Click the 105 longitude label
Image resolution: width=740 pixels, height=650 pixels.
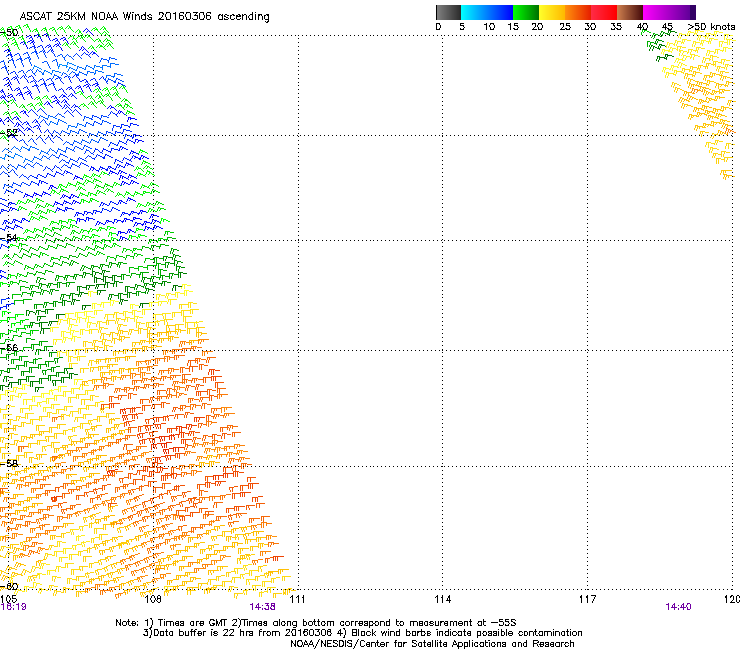[8, 599]
